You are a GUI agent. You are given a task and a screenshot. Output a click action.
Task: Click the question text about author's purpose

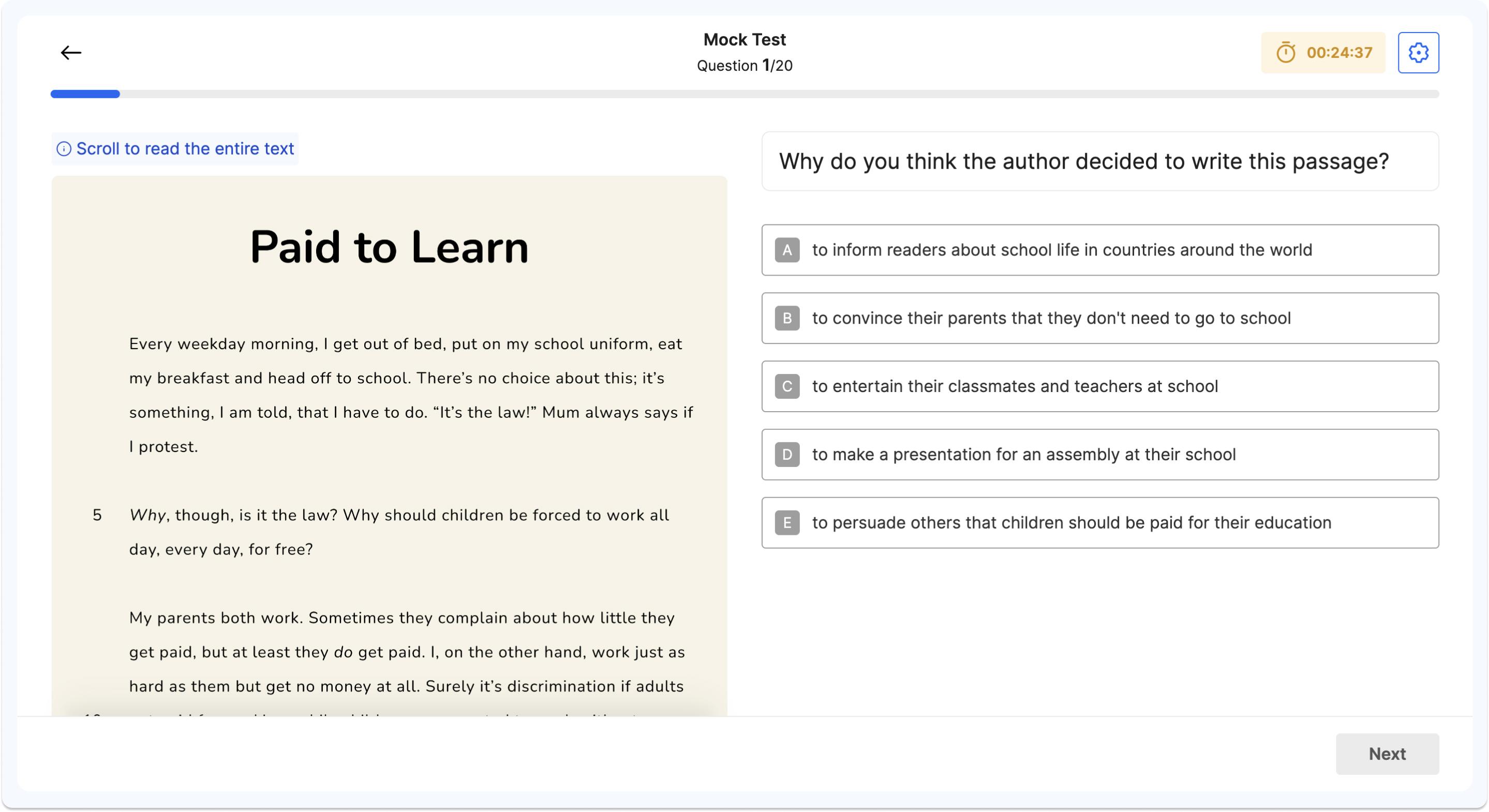click(1098, 162)
